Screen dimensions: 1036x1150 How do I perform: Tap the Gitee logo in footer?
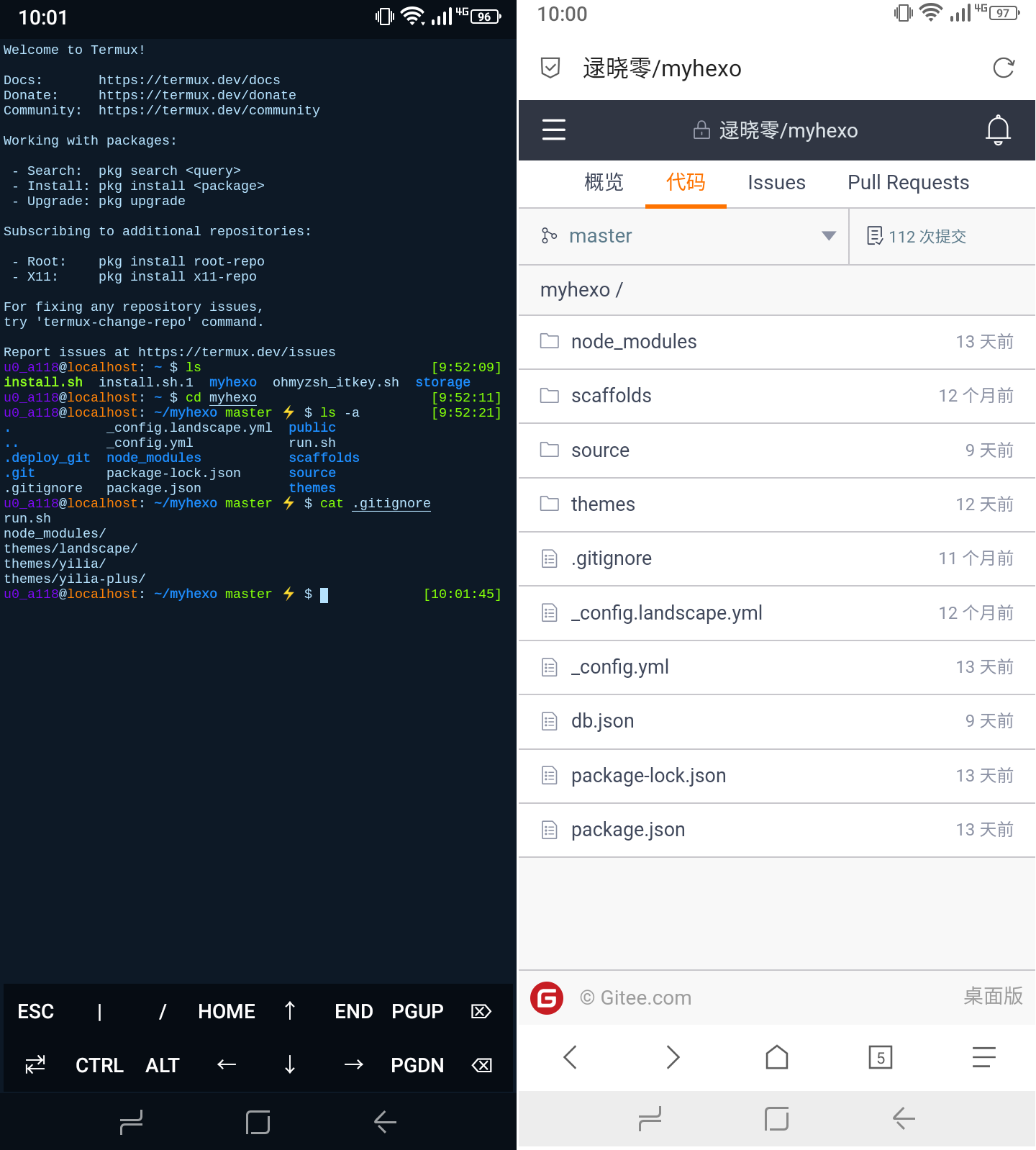[x=547, y=998]
